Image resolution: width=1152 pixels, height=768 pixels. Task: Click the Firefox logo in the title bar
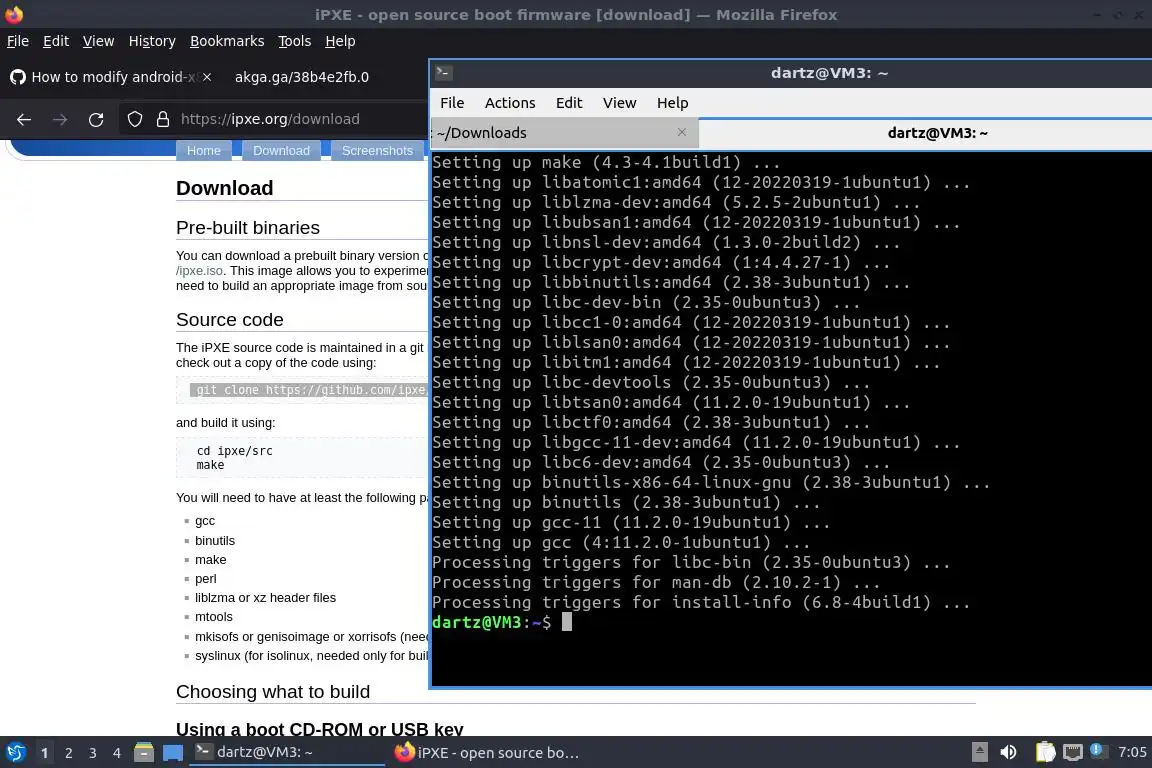click(14, 14)
